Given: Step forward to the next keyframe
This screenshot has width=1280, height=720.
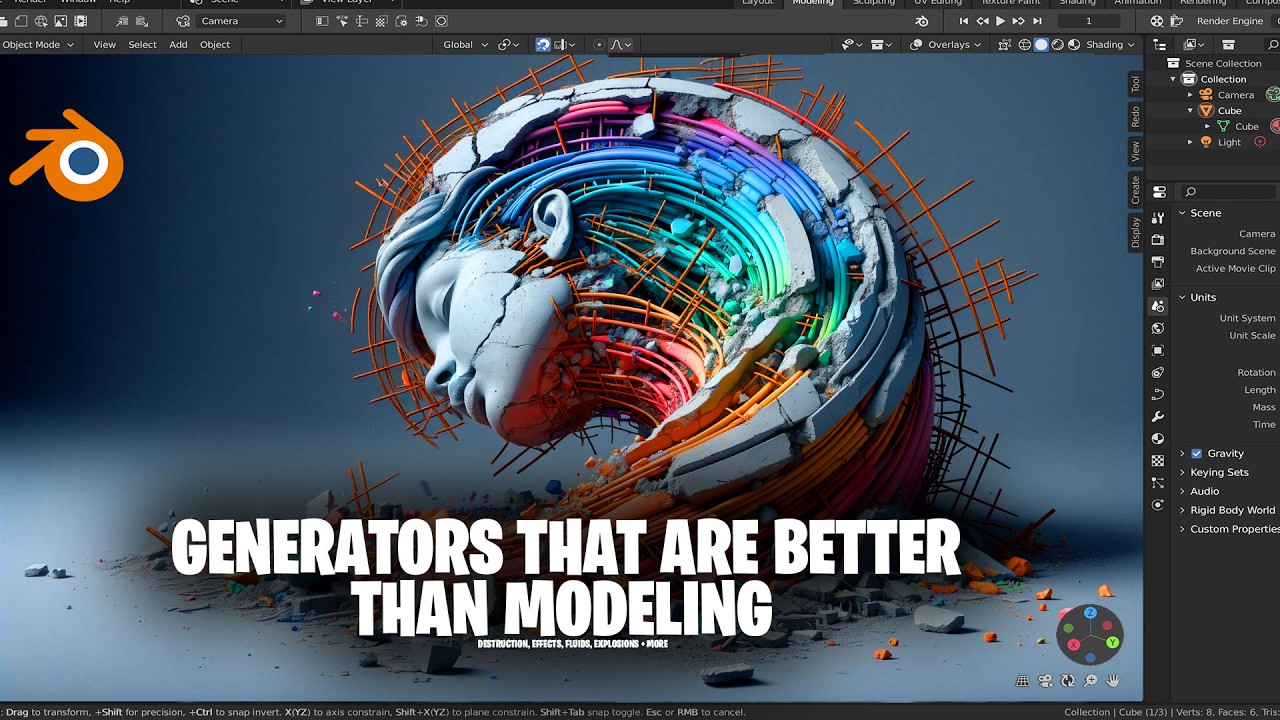Looking at the screenshot, I should 1018,21.
